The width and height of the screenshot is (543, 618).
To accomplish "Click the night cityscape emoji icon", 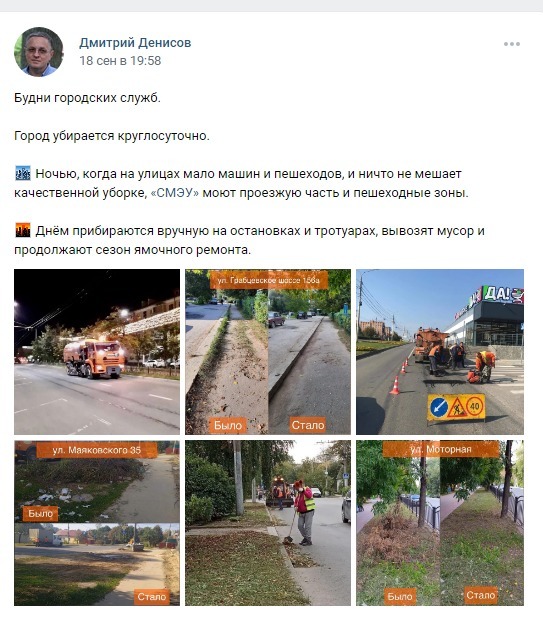I will 23,173.
